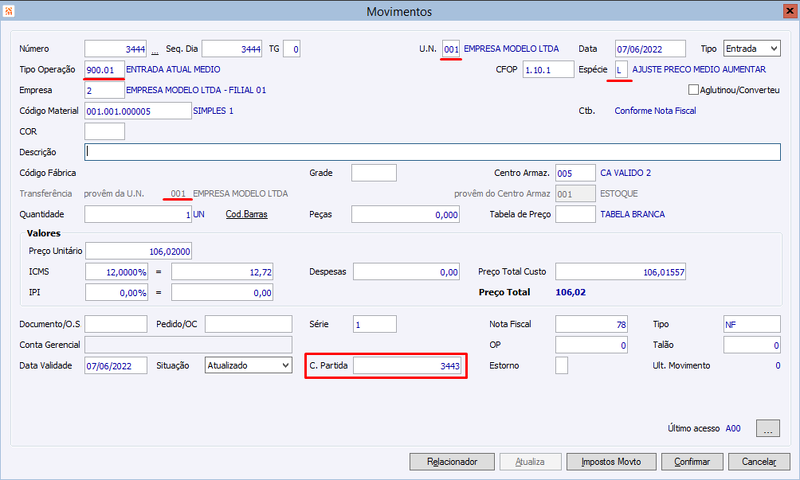Click the Tipo Operação field 900.01
Screen dimensions: 800x480
click(x=104, y=69)
